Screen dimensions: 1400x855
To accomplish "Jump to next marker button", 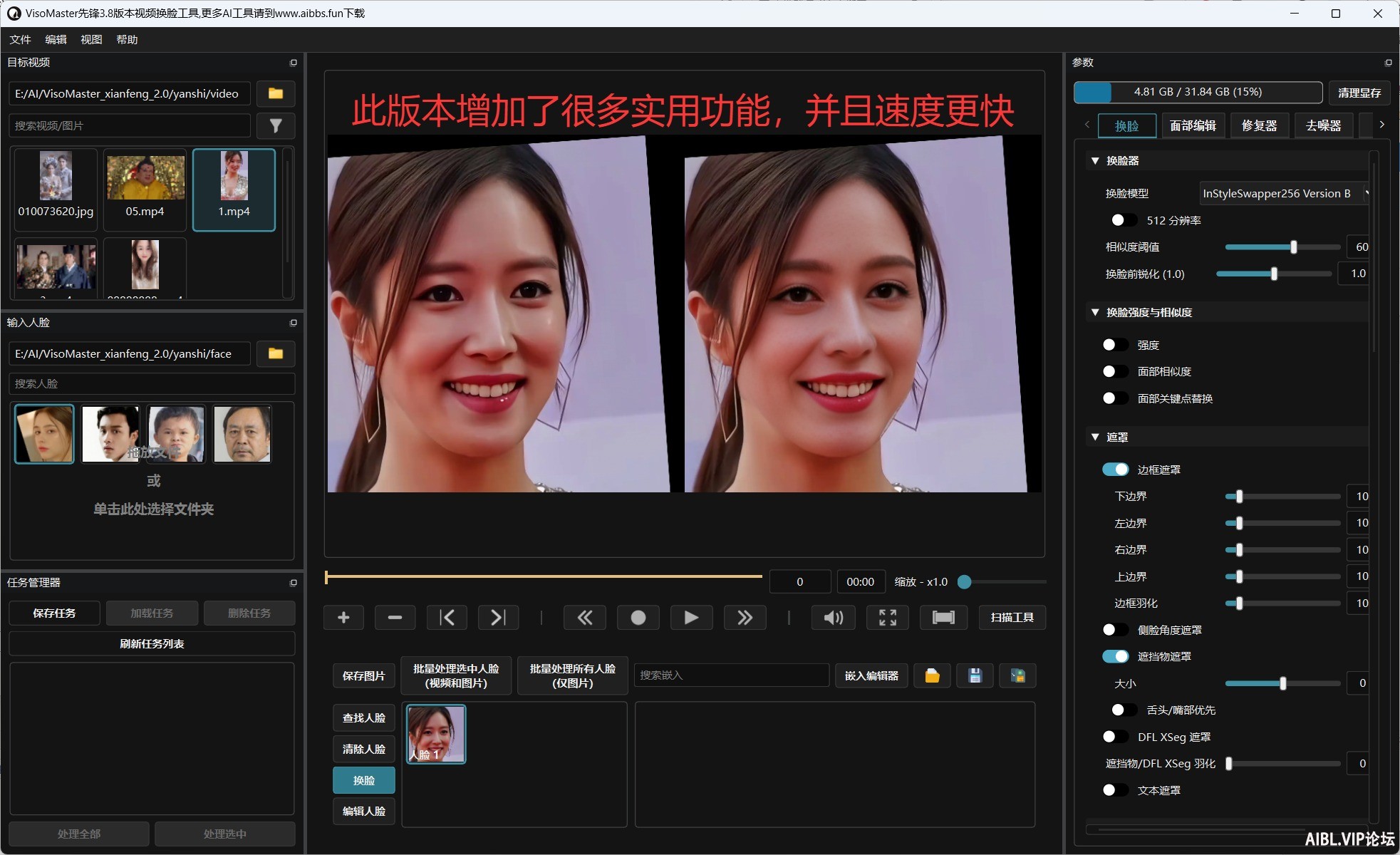I will click(498, 617).
